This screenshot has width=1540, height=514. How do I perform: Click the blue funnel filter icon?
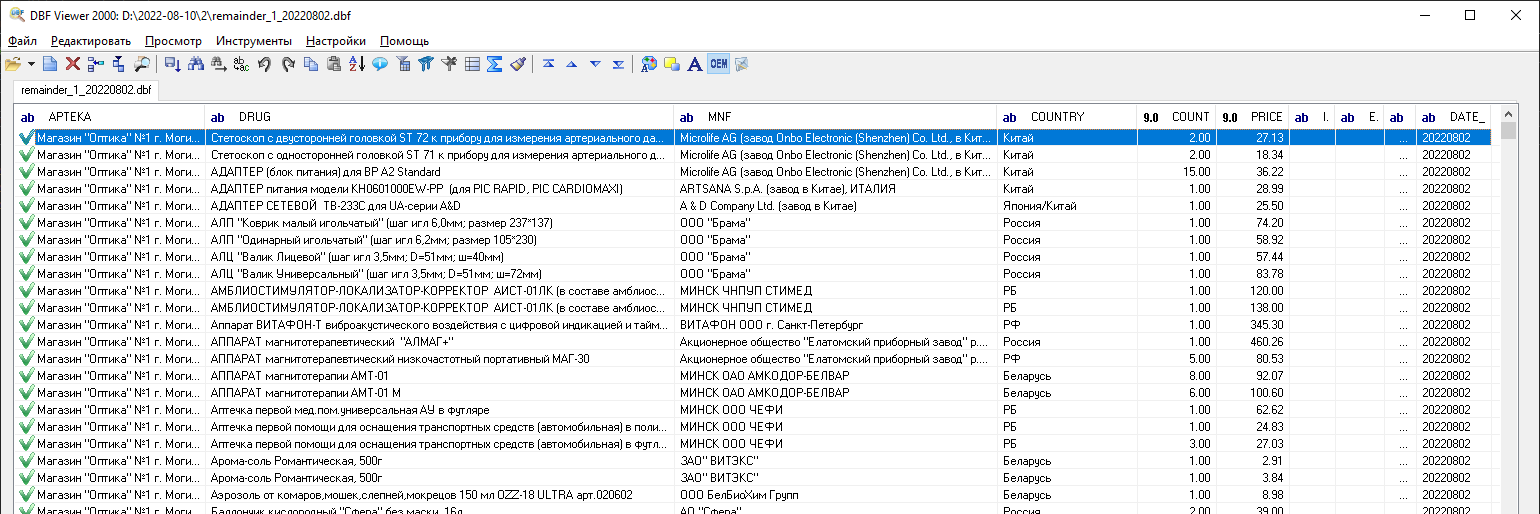click(x=426, y=64)
